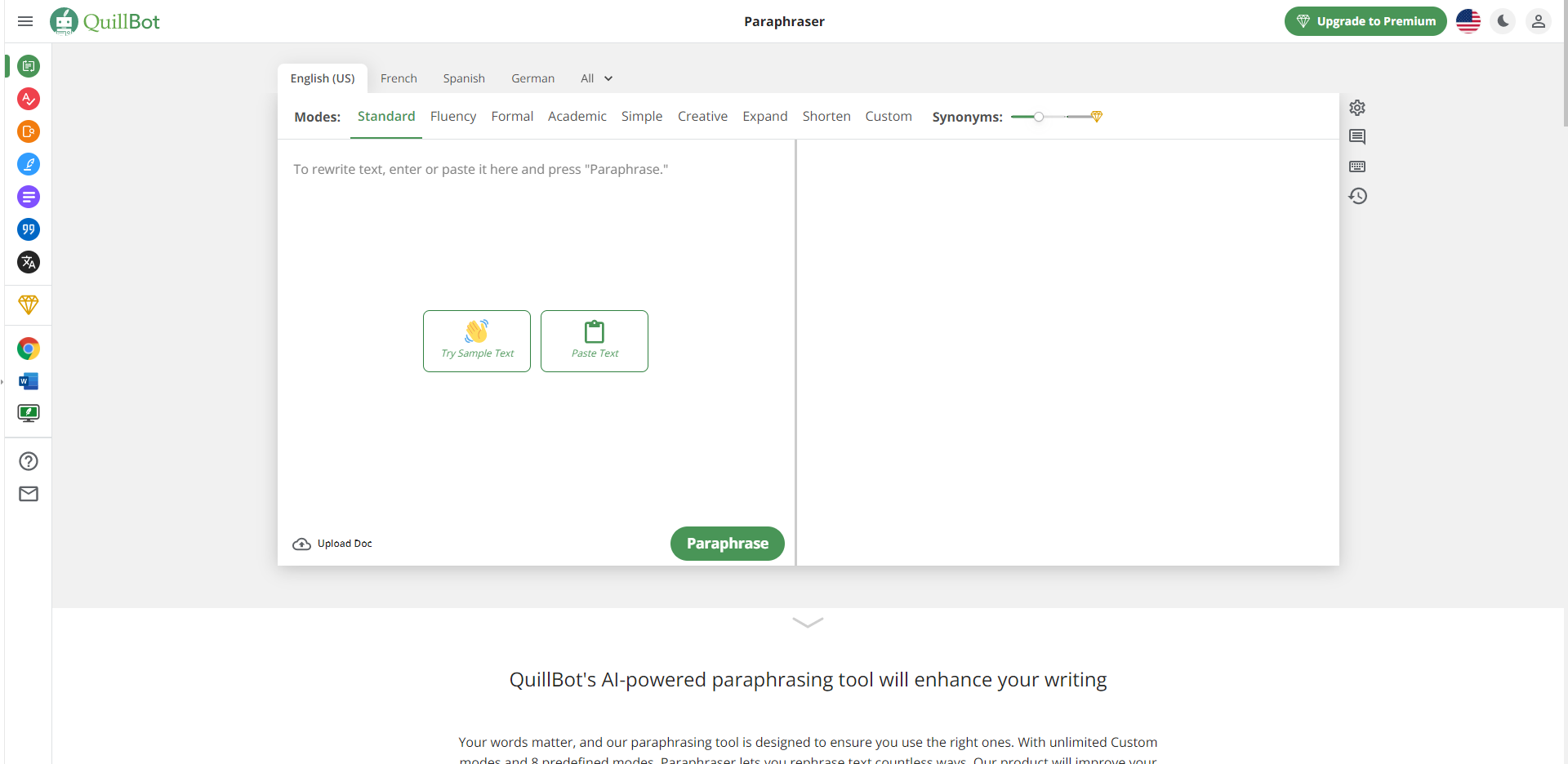The width and height of the screenshot is (1568, 764).
Task: Open the Word add-in icon
Action: [29, 381]
